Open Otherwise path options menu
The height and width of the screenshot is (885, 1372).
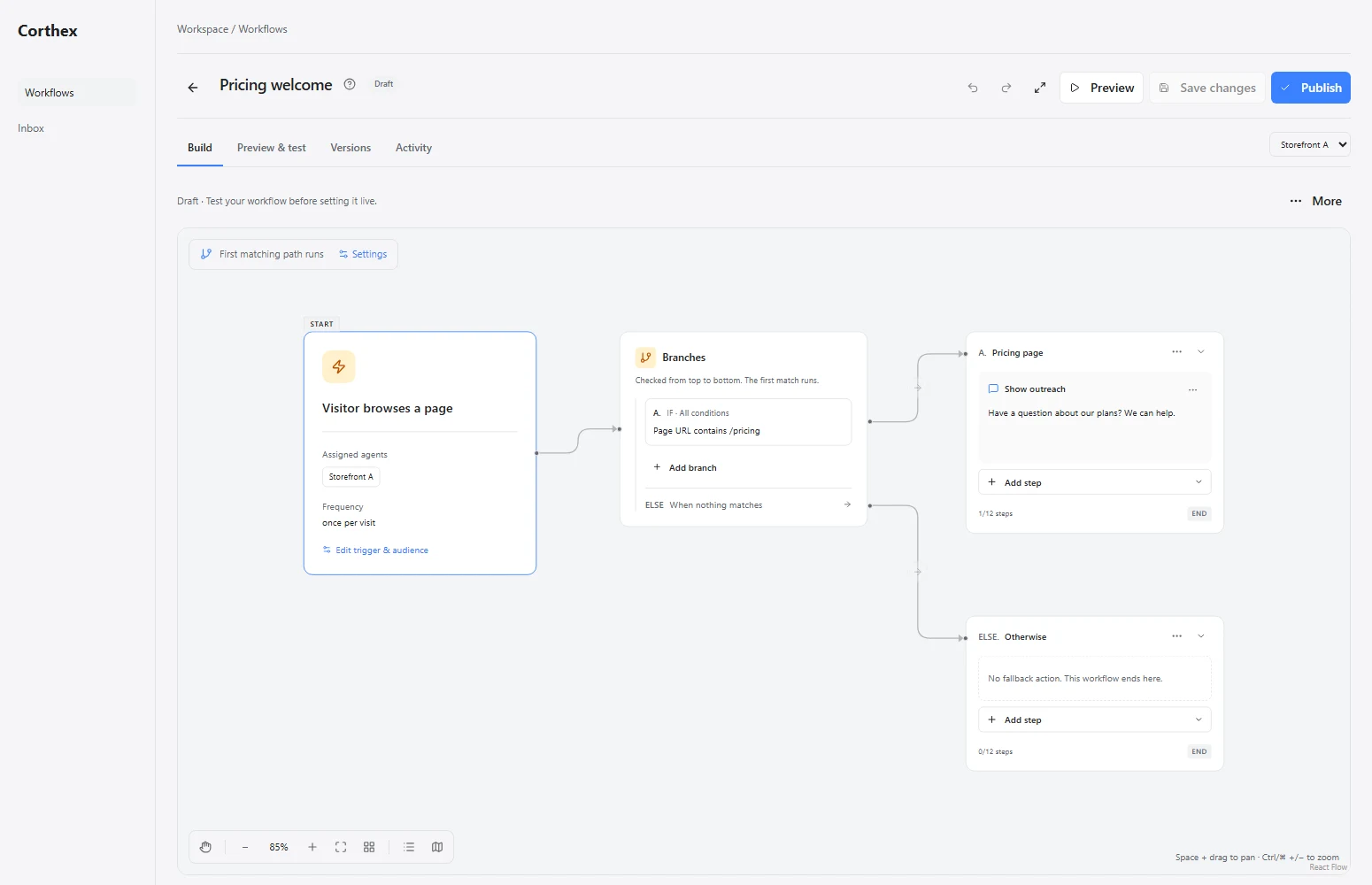pos(1176,636)
